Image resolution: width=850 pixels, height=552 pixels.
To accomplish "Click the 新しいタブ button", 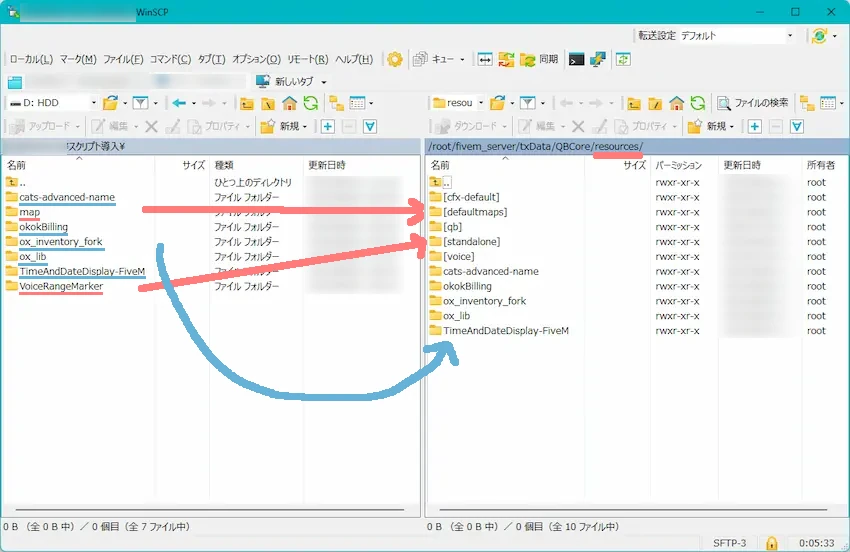I will (x=286, y=82).
